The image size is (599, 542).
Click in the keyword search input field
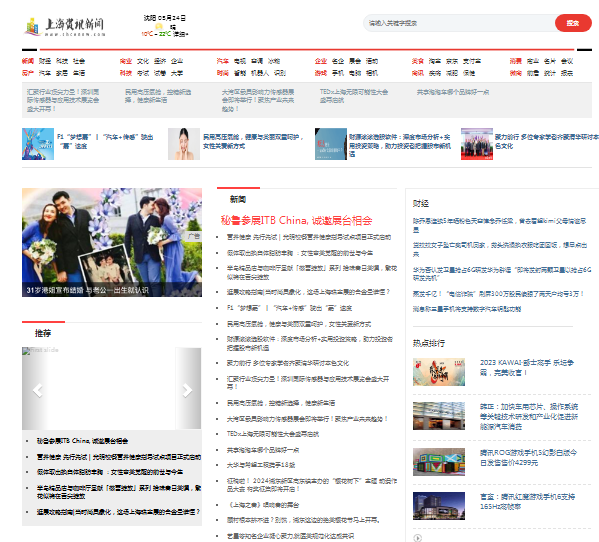point(459,23)
